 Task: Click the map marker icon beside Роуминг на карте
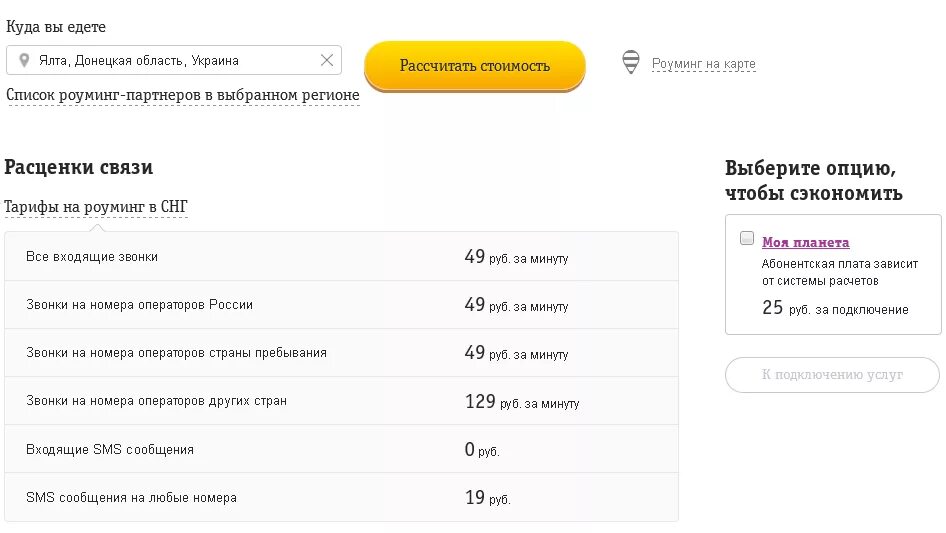(631, 62)
